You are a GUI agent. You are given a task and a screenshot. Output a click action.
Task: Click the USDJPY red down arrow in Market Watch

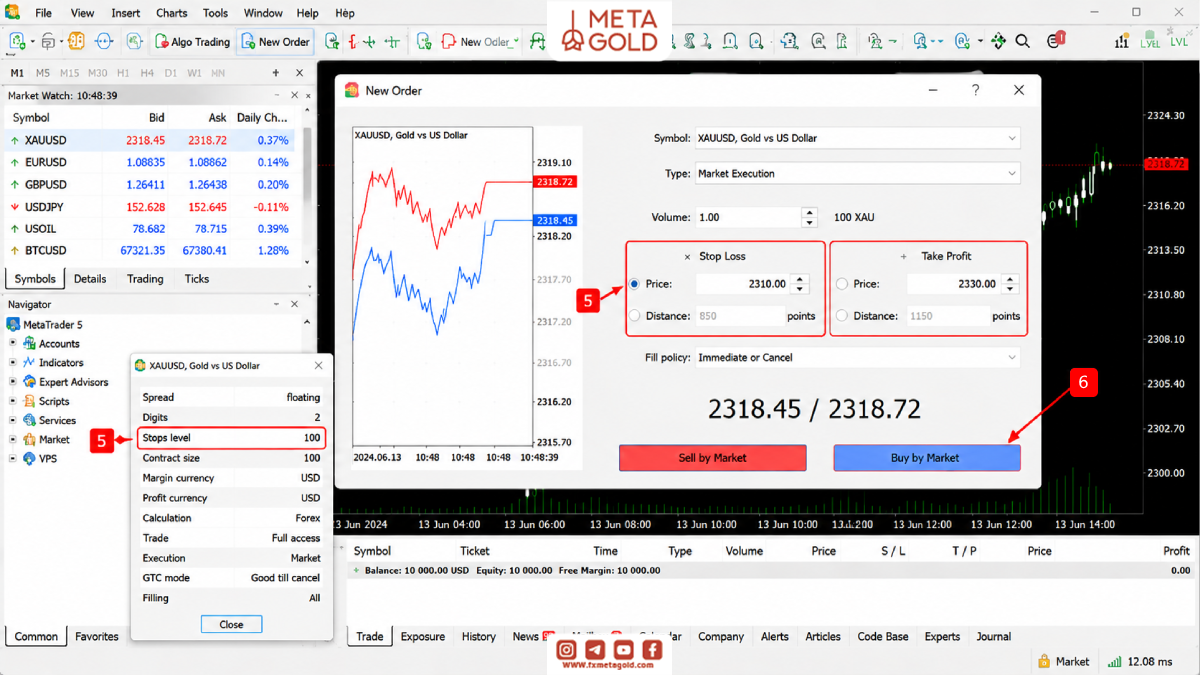click(14, 207)
